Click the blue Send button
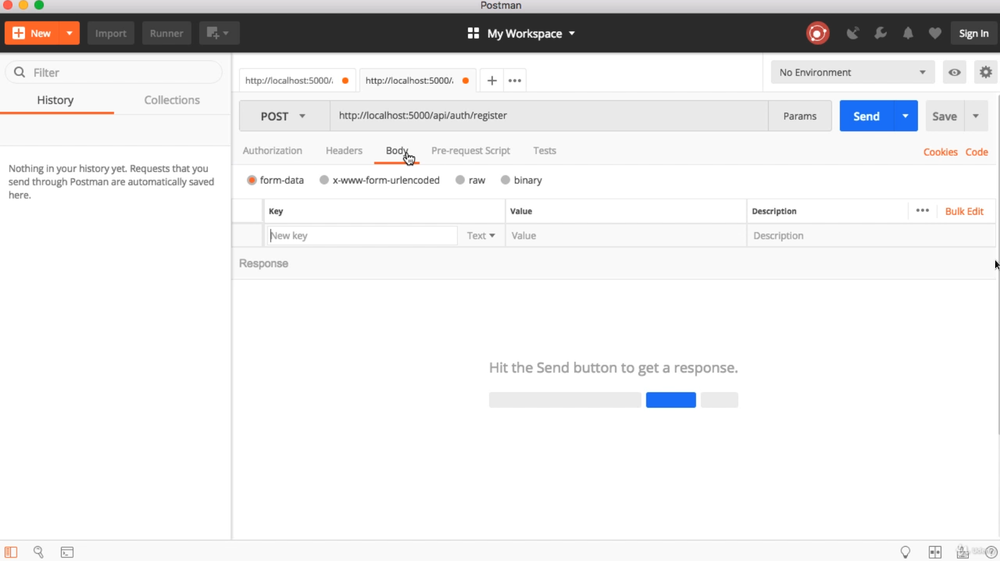 click(x=866, y=116)
